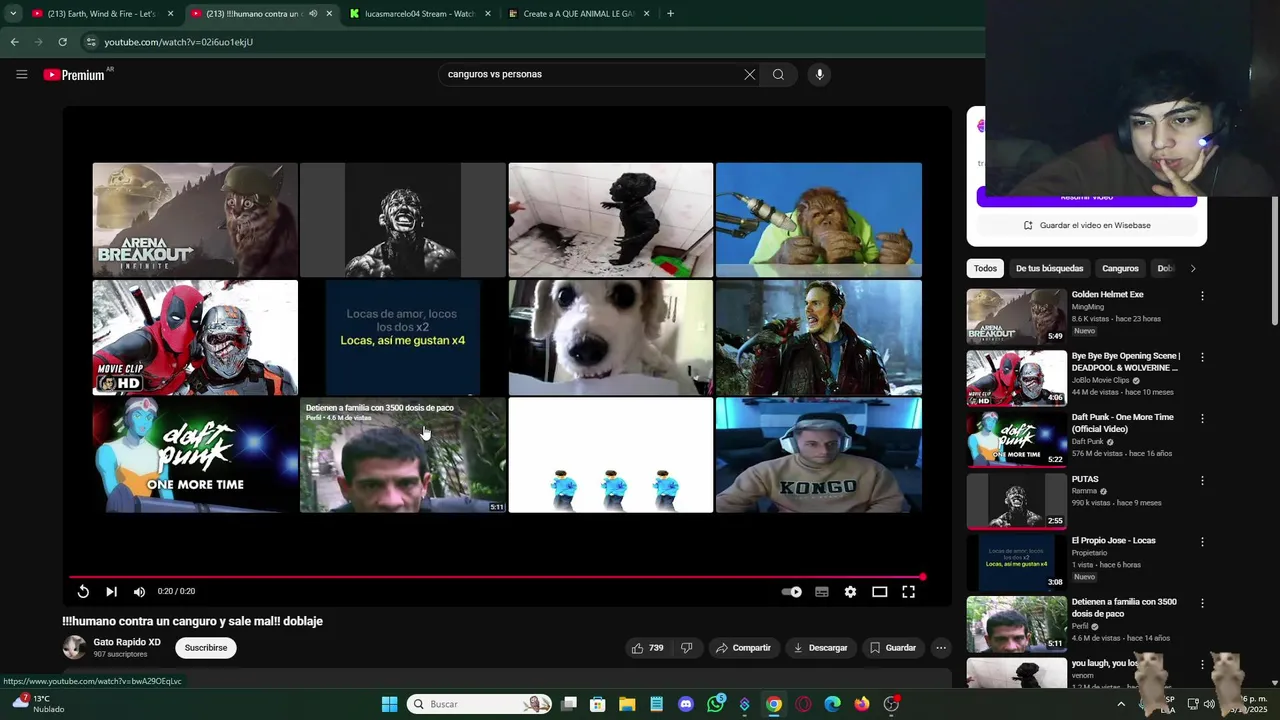Screen dimensions: 1280x720
Task: Pick the 'Detienen a familia' endscreen video
Action: [403, 455]
